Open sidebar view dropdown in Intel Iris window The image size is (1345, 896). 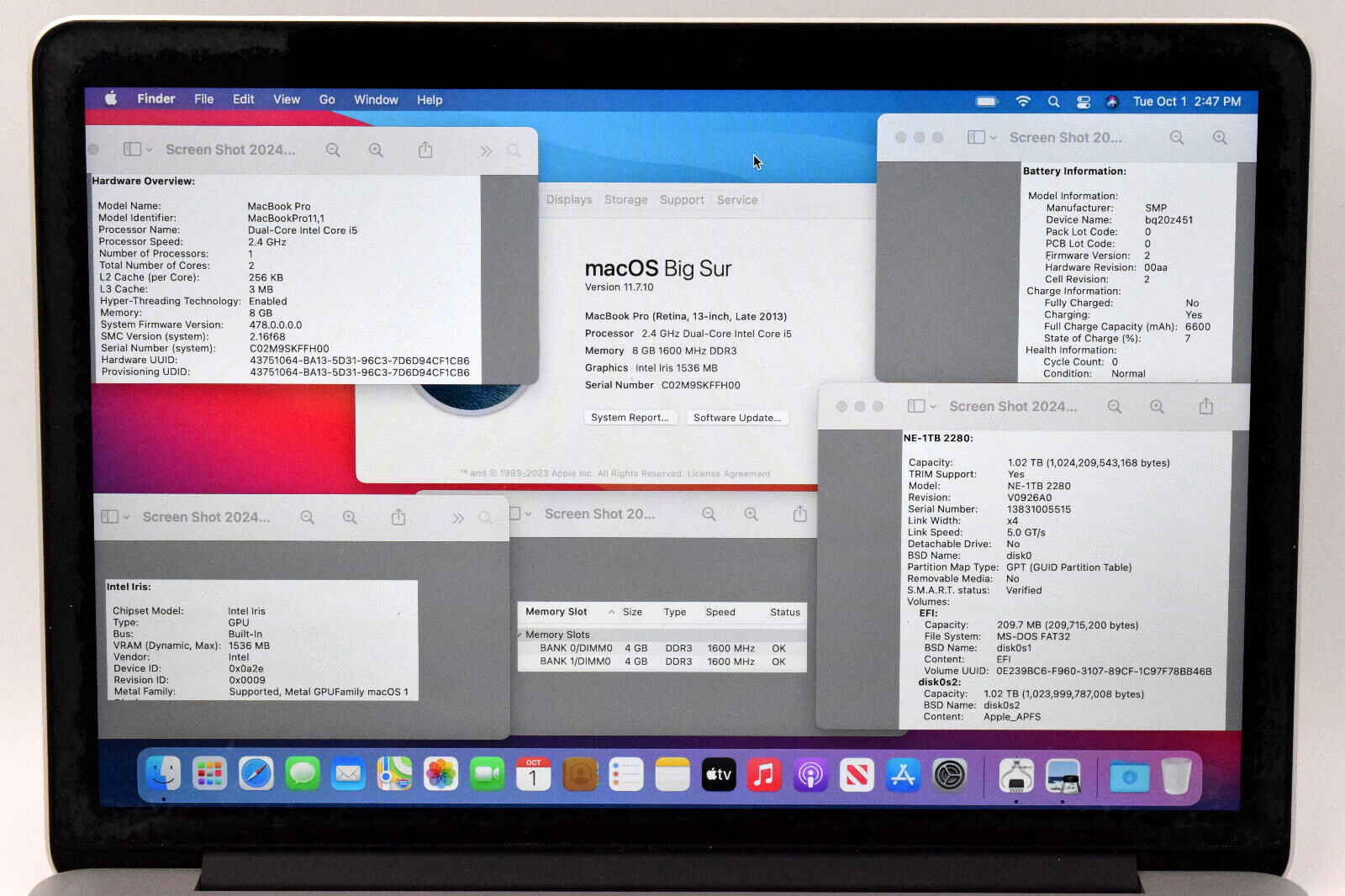click(115, 517)
